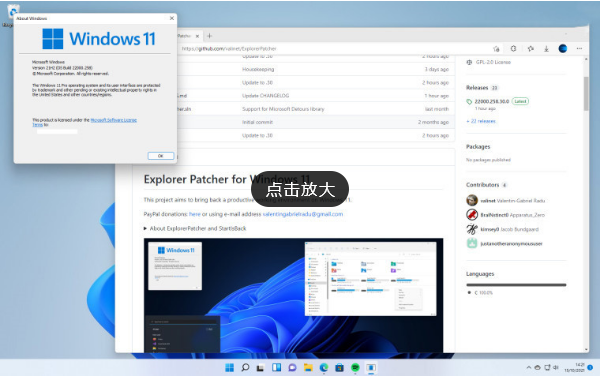Select the '2 months ago' commit time
This screenshot has height=379, width=600.
pos(433,122)
